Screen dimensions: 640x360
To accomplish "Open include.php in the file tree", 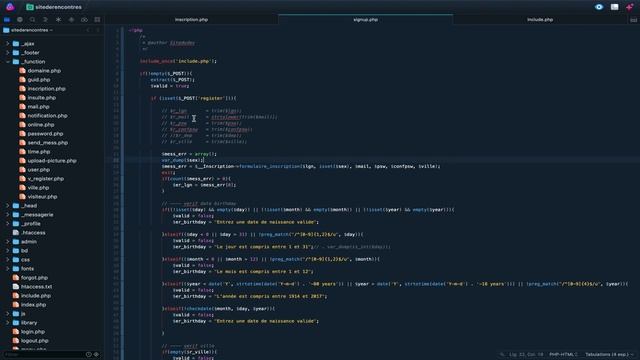I will 36,296.
